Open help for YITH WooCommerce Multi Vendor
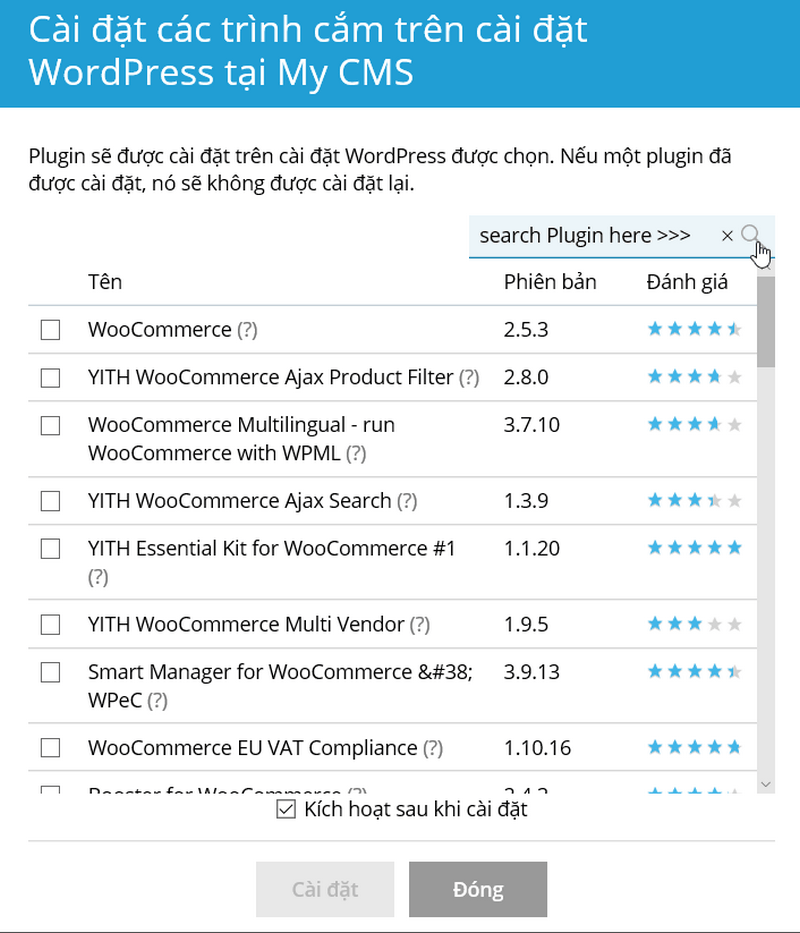This screenshot has height=933, width=800. [x=420, y=625]
